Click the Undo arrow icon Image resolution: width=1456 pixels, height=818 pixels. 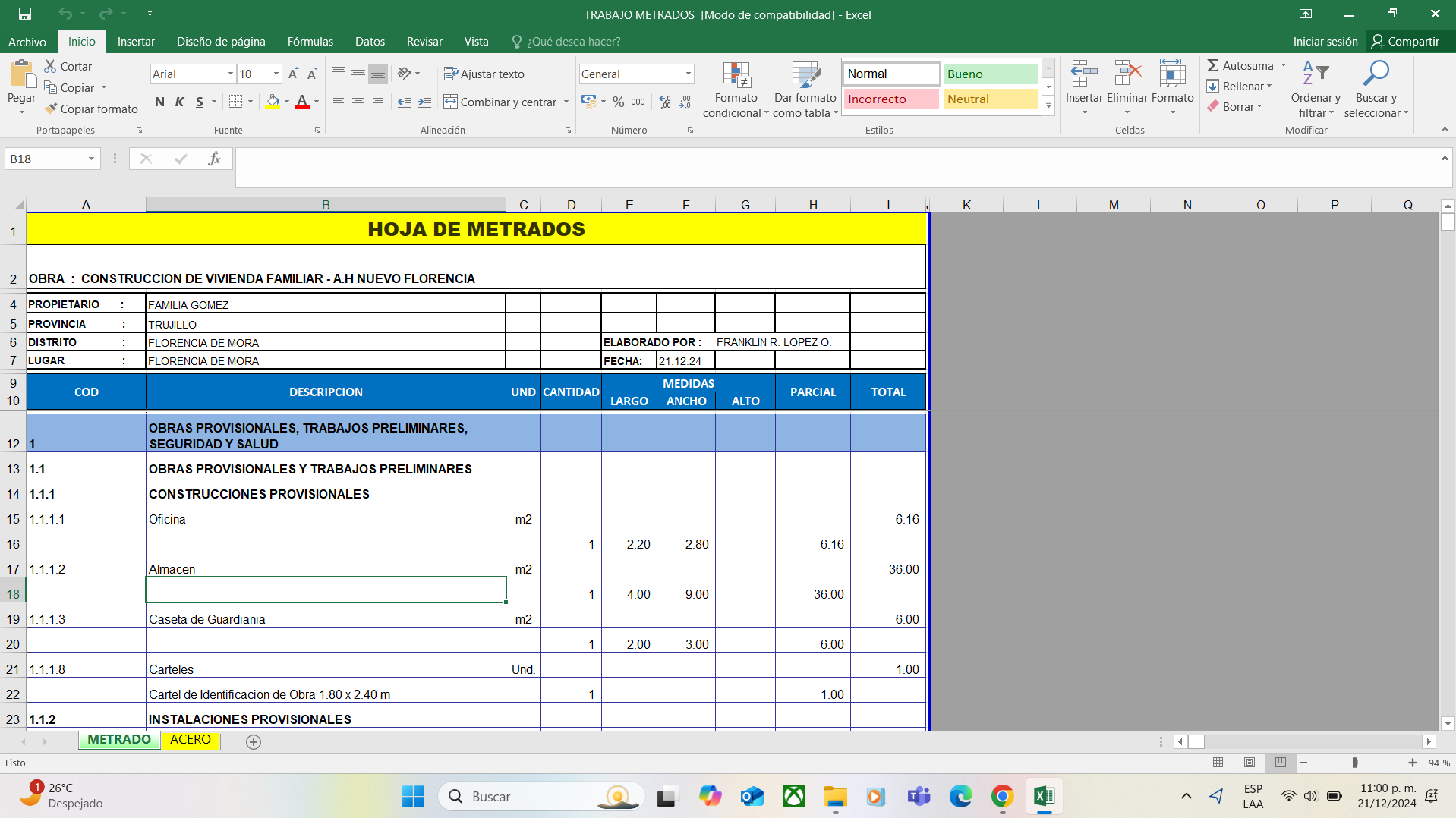(65, 14)
